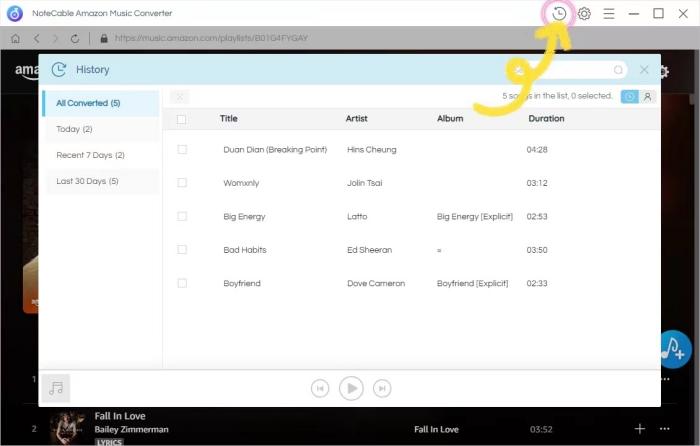
Task: Check the Boyfriend row checkbox
Action: (182, 283)
